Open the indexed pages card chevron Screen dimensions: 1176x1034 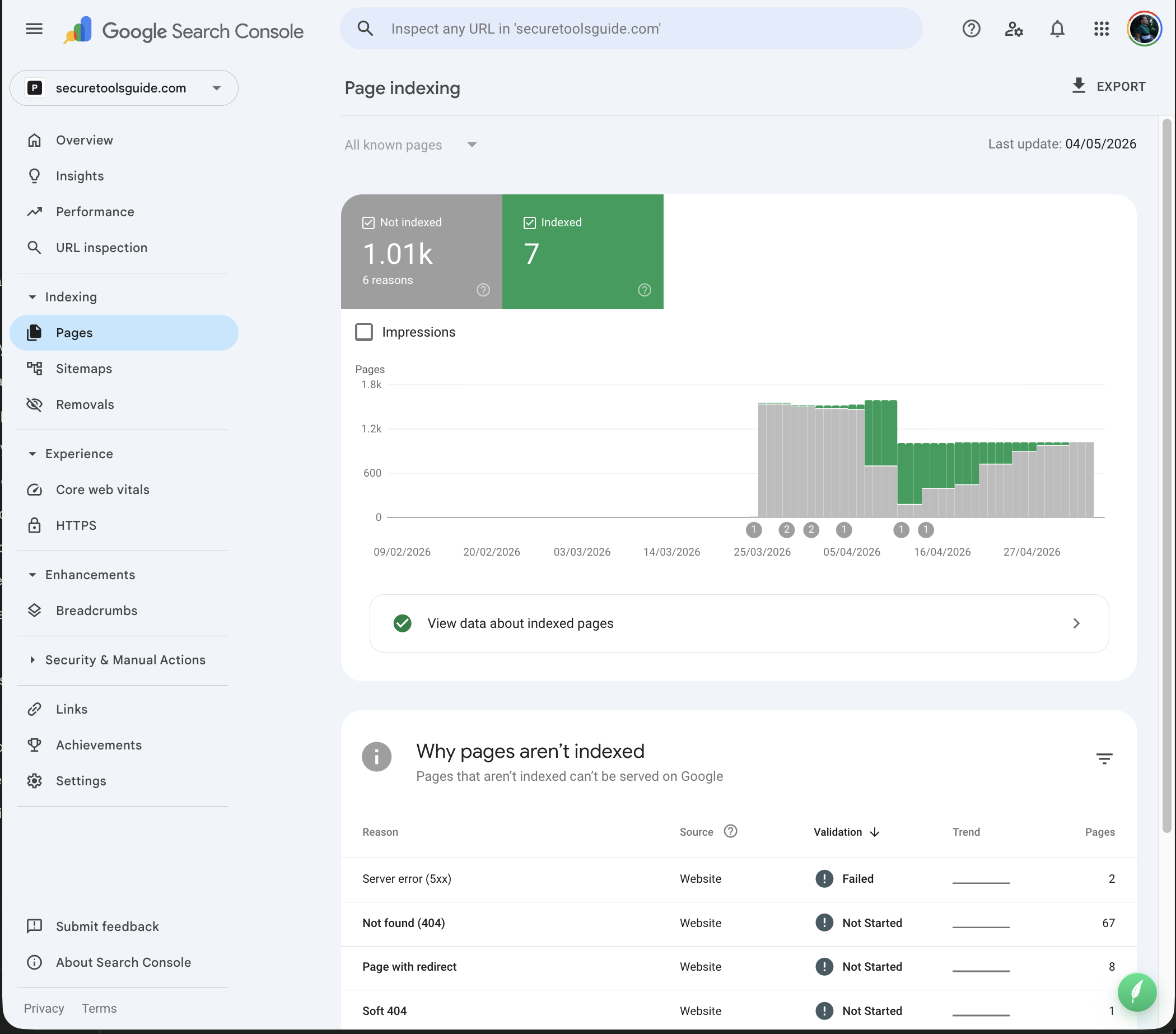[1076, 623]
